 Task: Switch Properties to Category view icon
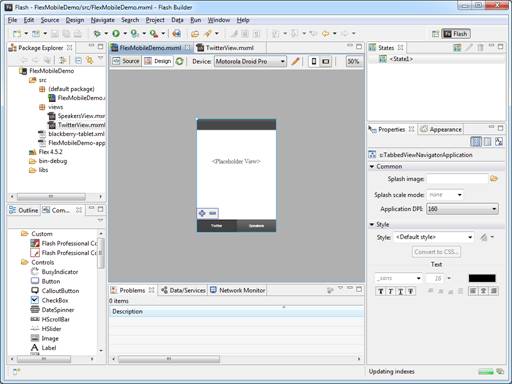click(x=487, y=142)
